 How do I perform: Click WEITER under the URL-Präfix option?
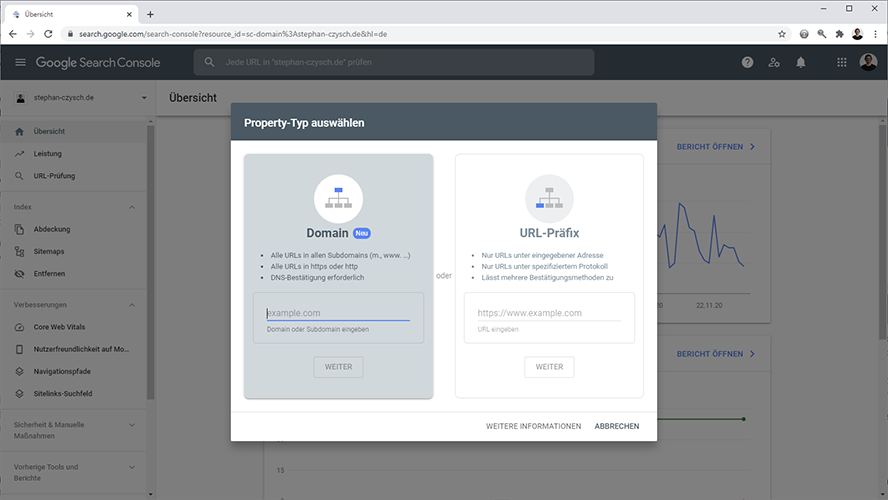coord(549,367)
